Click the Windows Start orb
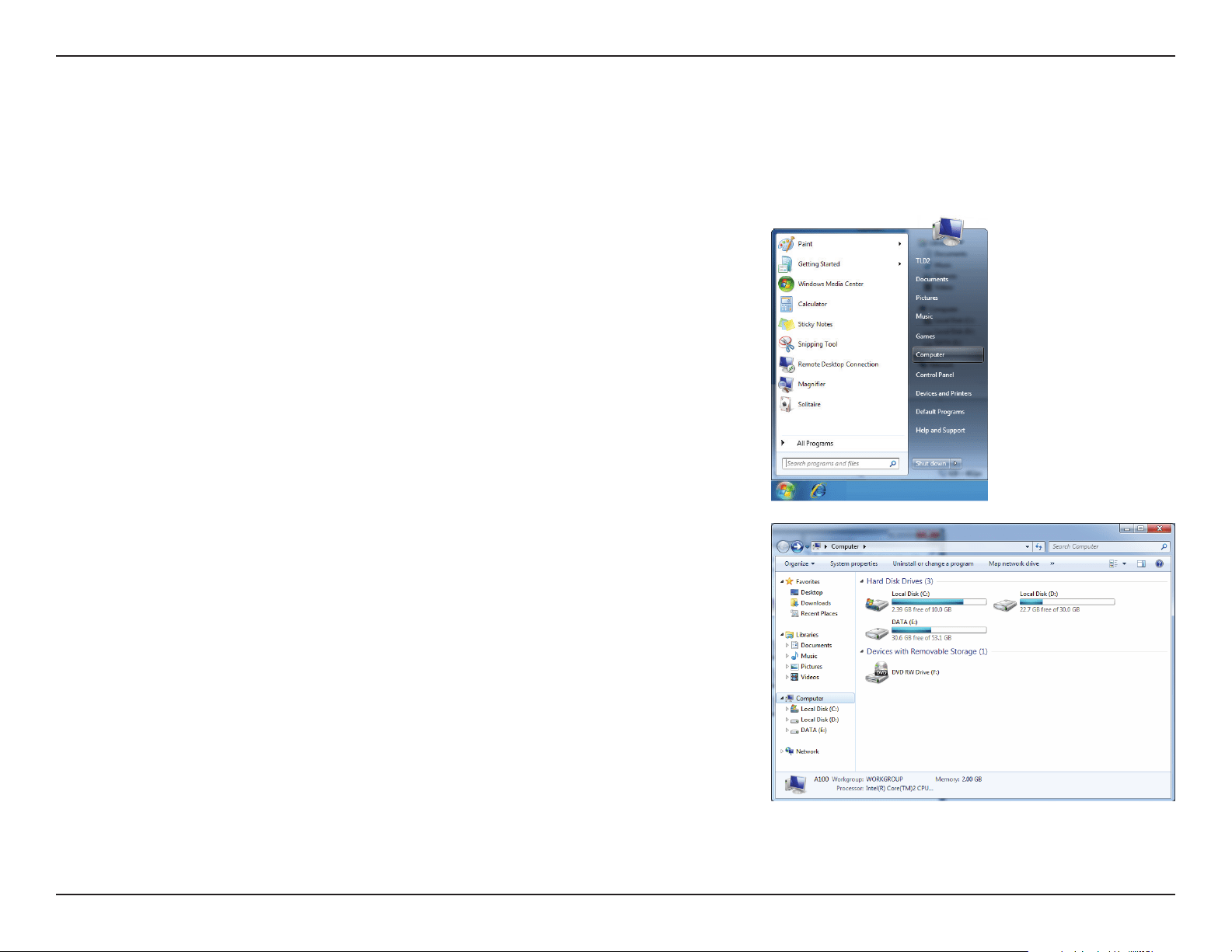 786,490
